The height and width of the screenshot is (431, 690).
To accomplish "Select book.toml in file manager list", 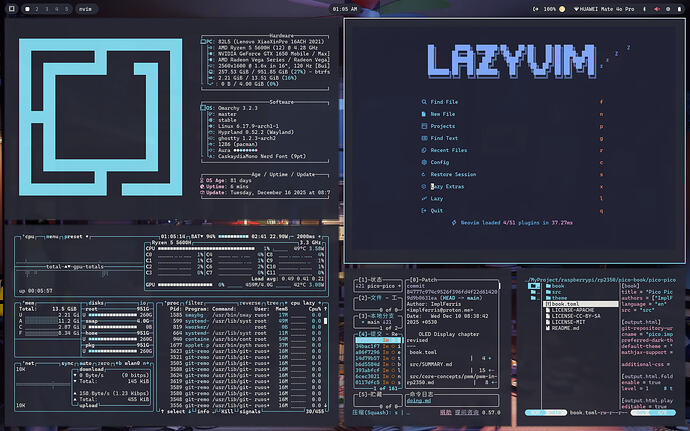I will tap(580, 304).
